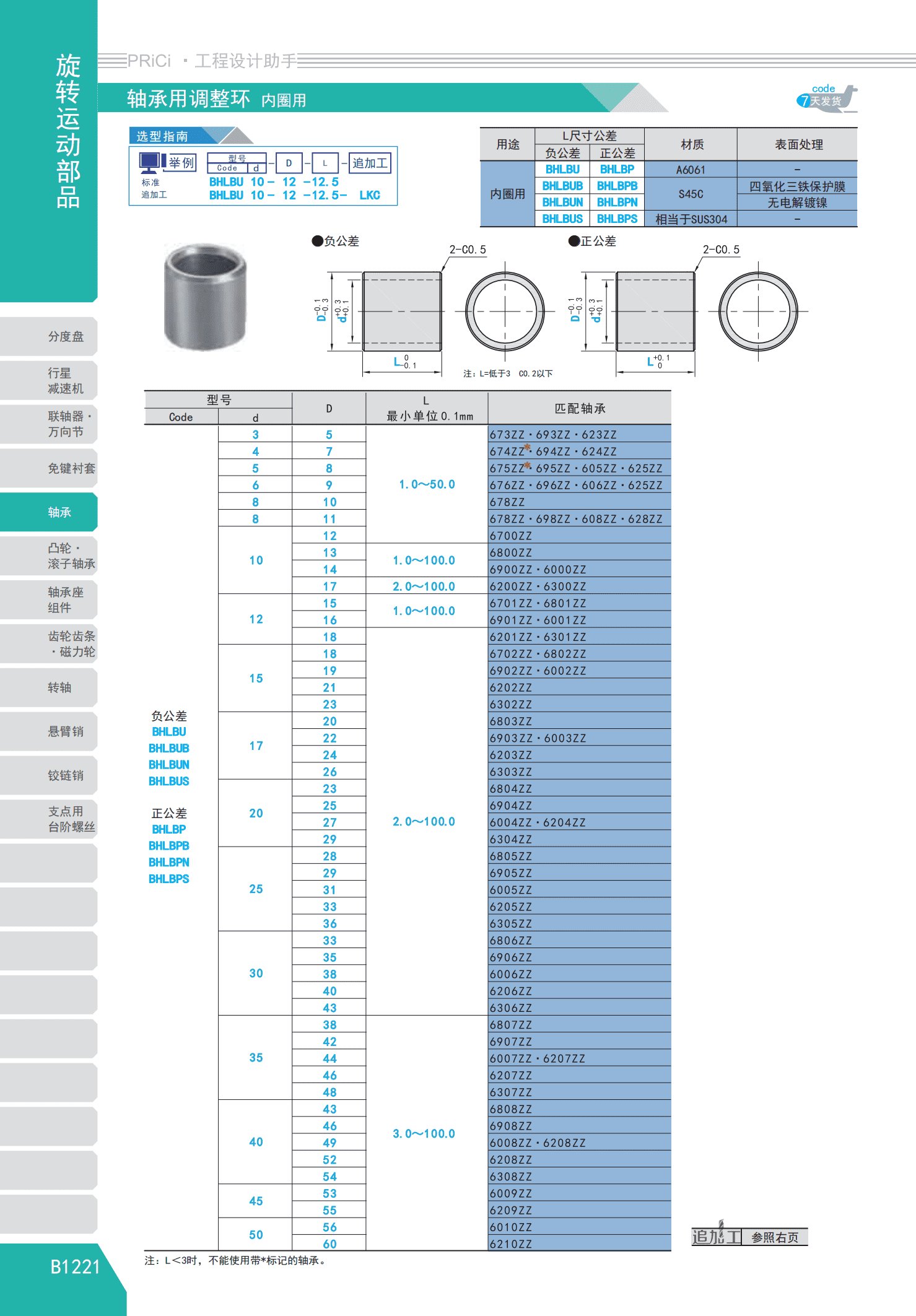Viewport: 916px width, 1316px height.
Task: Click BHLBPN in the tolerance table
Action: tap(617, 202)
